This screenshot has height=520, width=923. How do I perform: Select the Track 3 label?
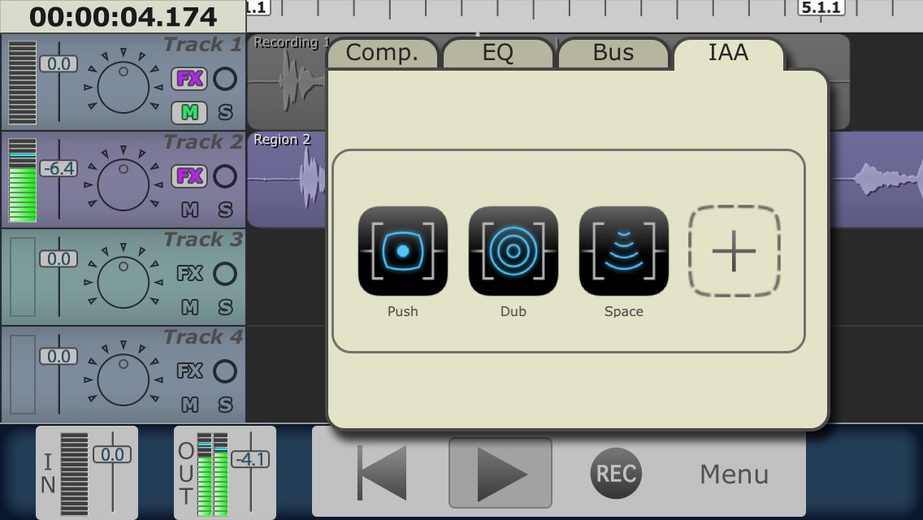(202, 239)
